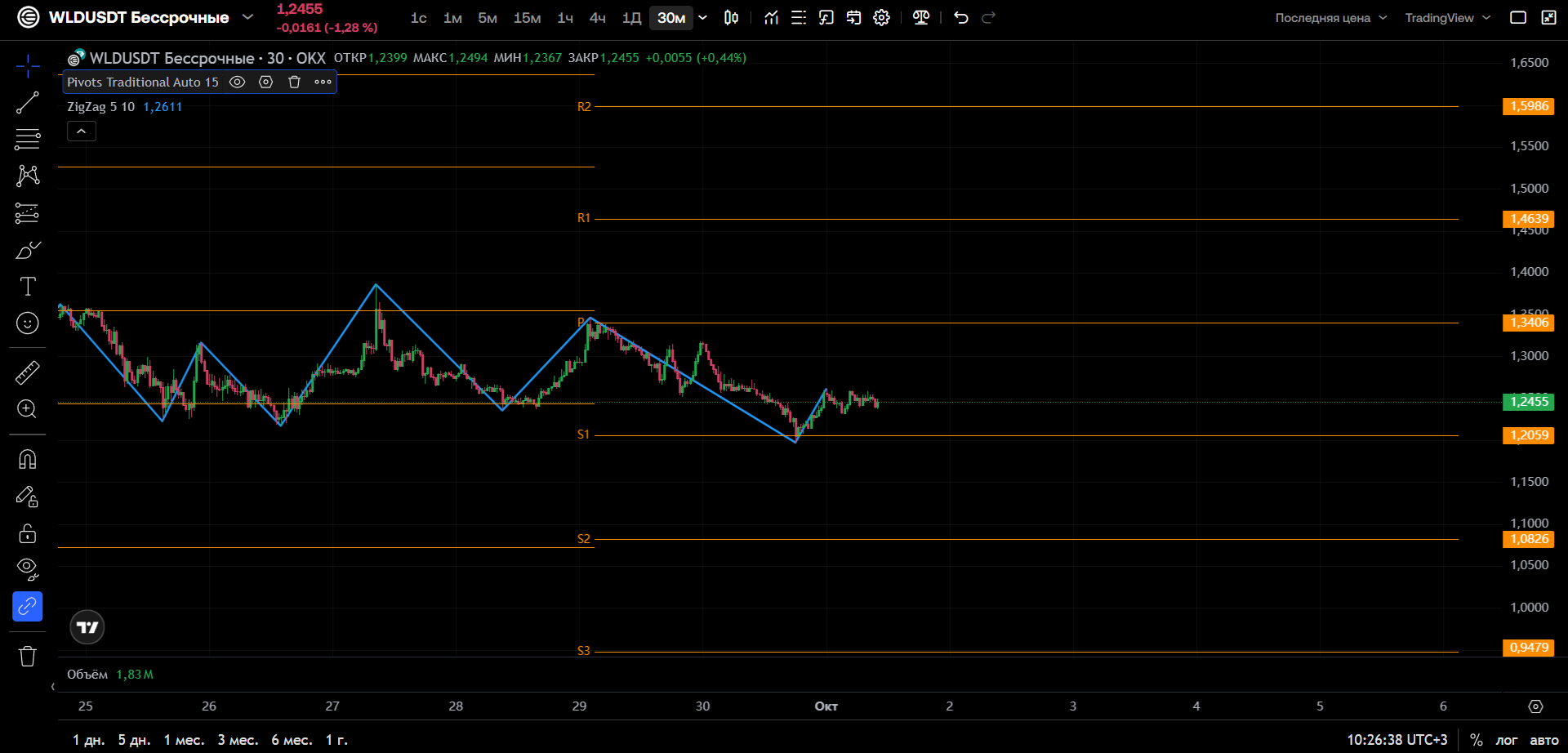Select the trend line drawing tool

tap(27, 103)
